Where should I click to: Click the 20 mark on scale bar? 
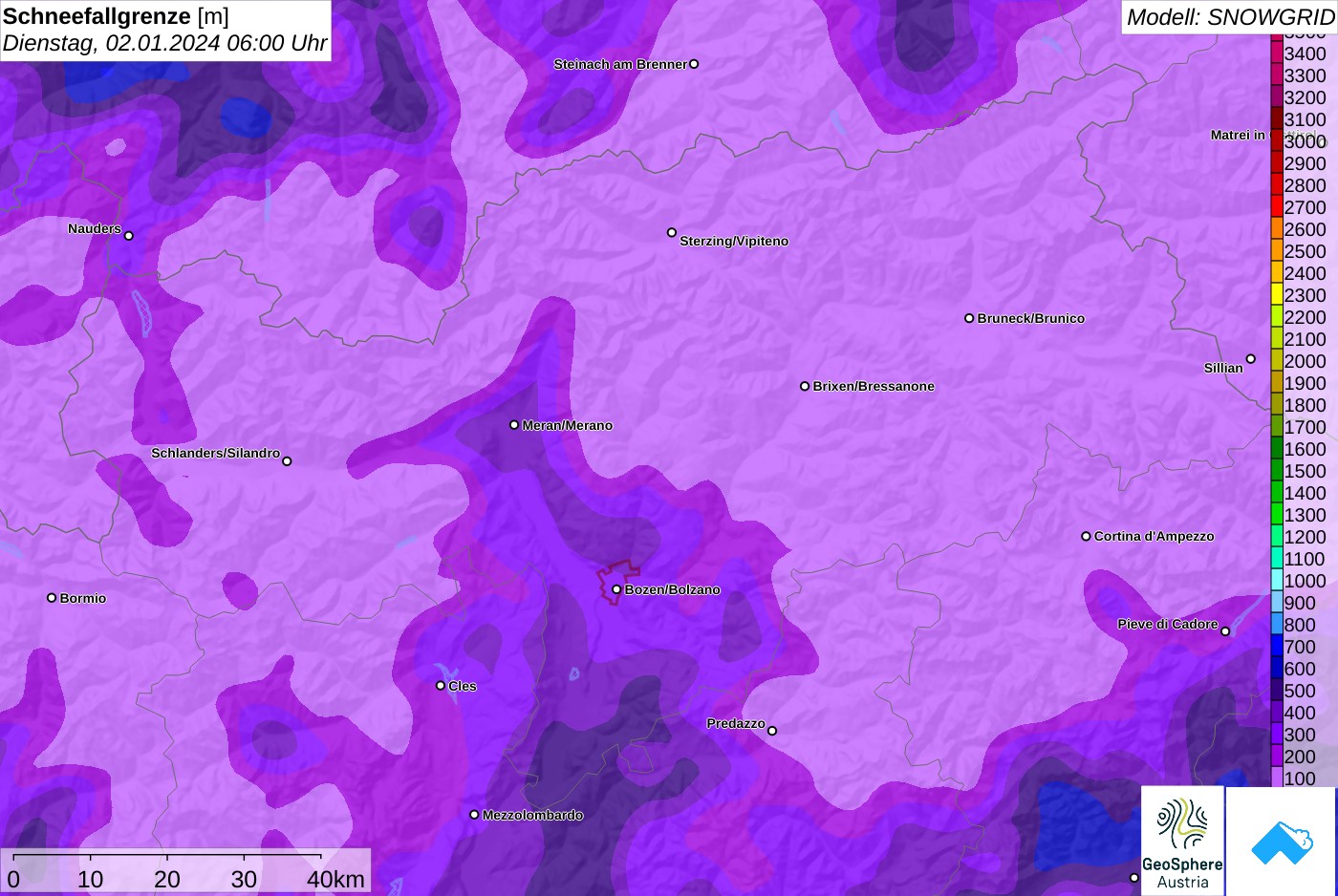click(x=167, y=879)
